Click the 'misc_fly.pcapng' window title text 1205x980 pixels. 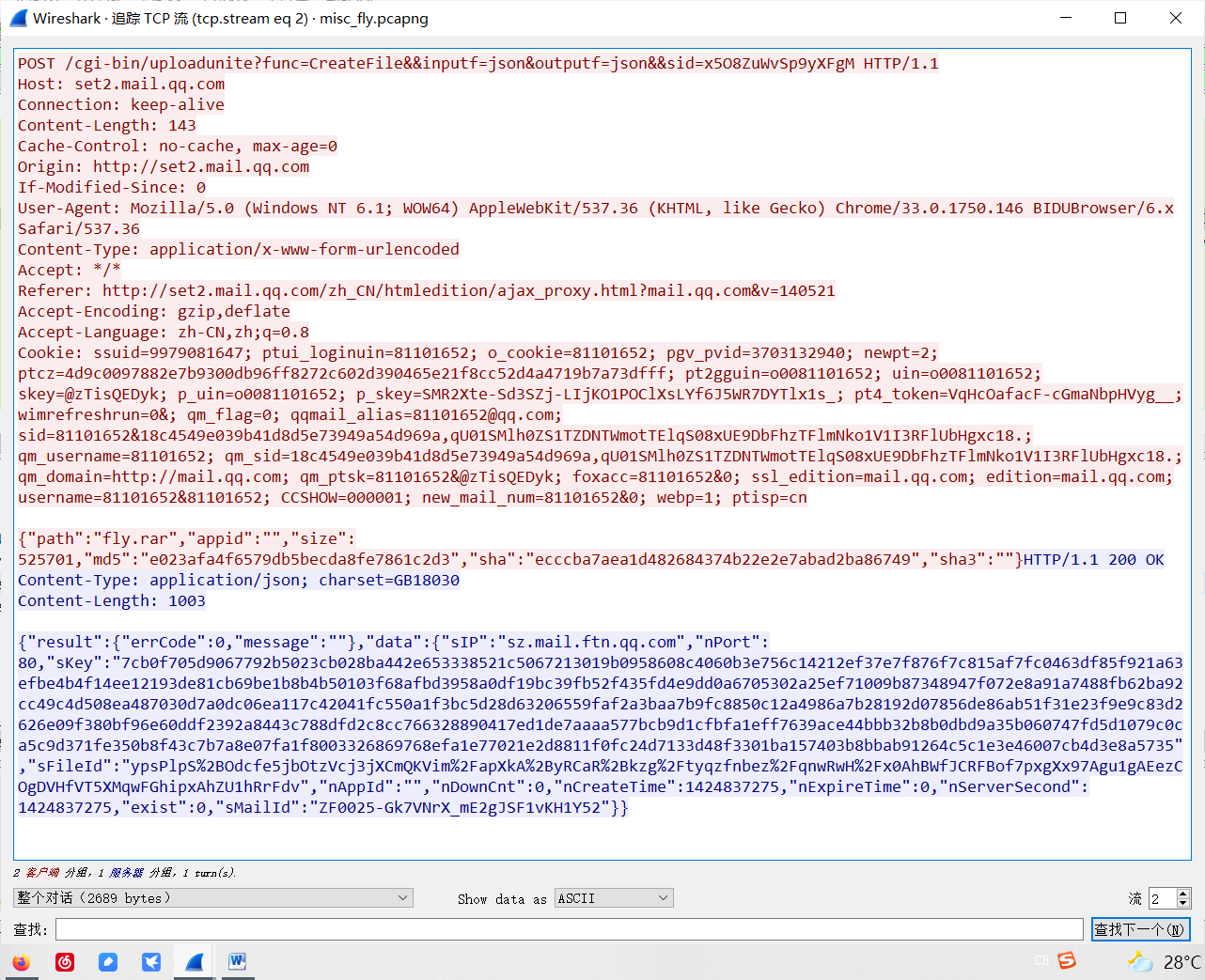pyautogui.click(x=374, y=18)
